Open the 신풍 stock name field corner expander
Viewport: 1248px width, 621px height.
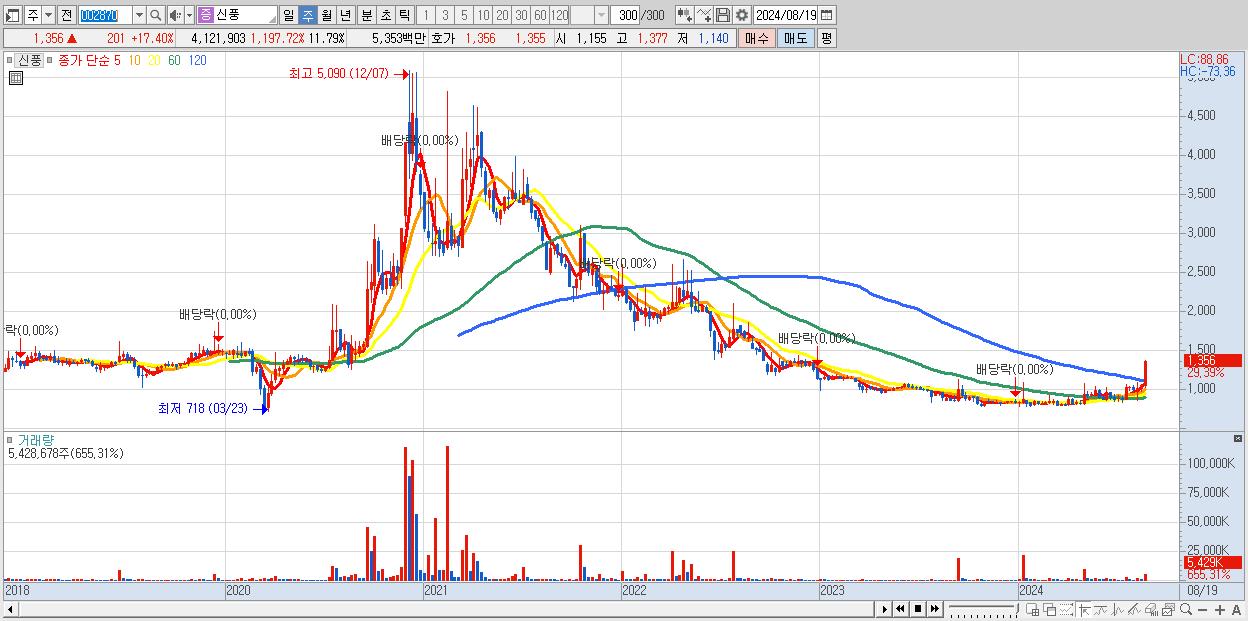click(272, 20)
